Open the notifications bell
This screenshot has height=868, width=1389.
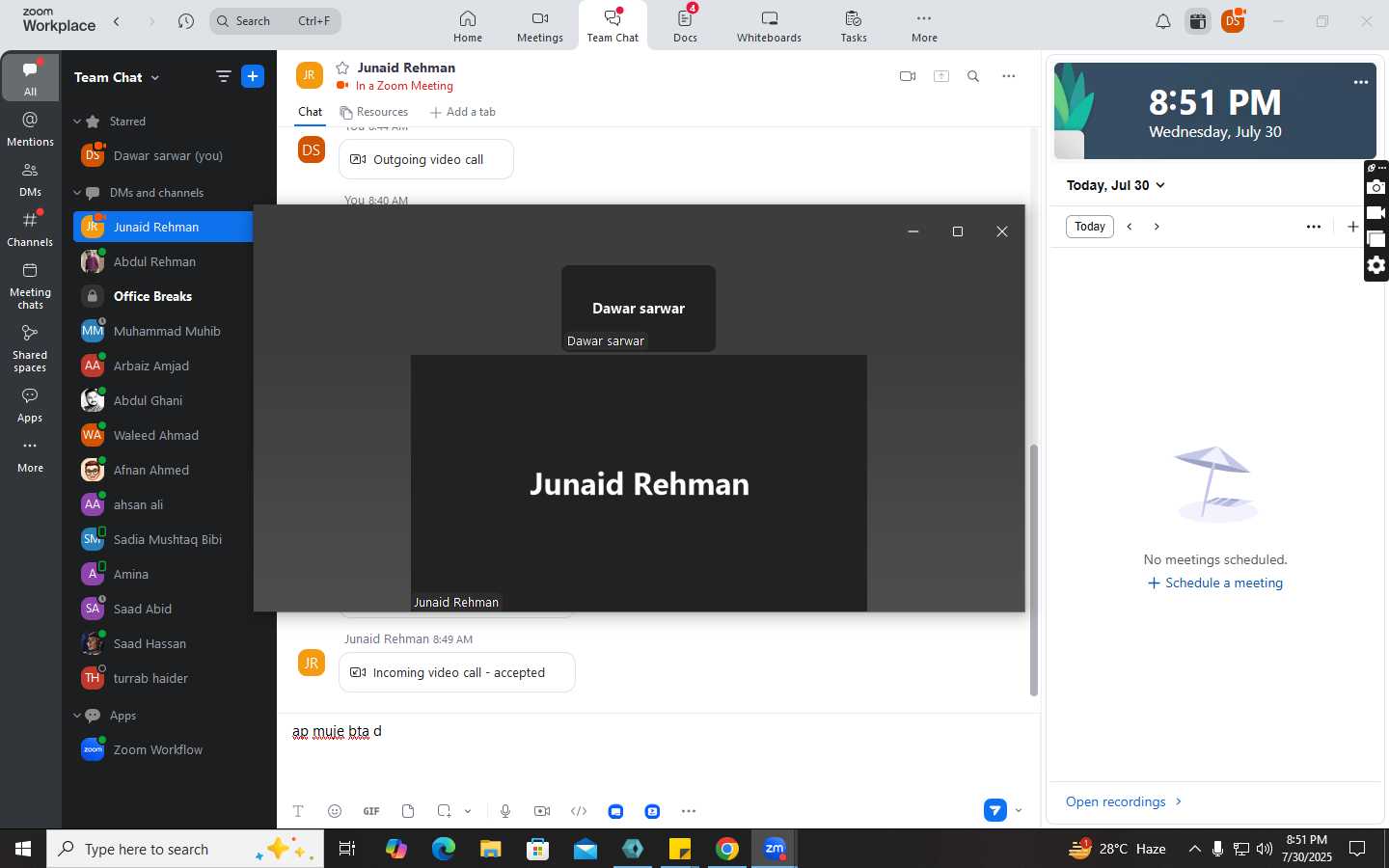point(1163,21)
